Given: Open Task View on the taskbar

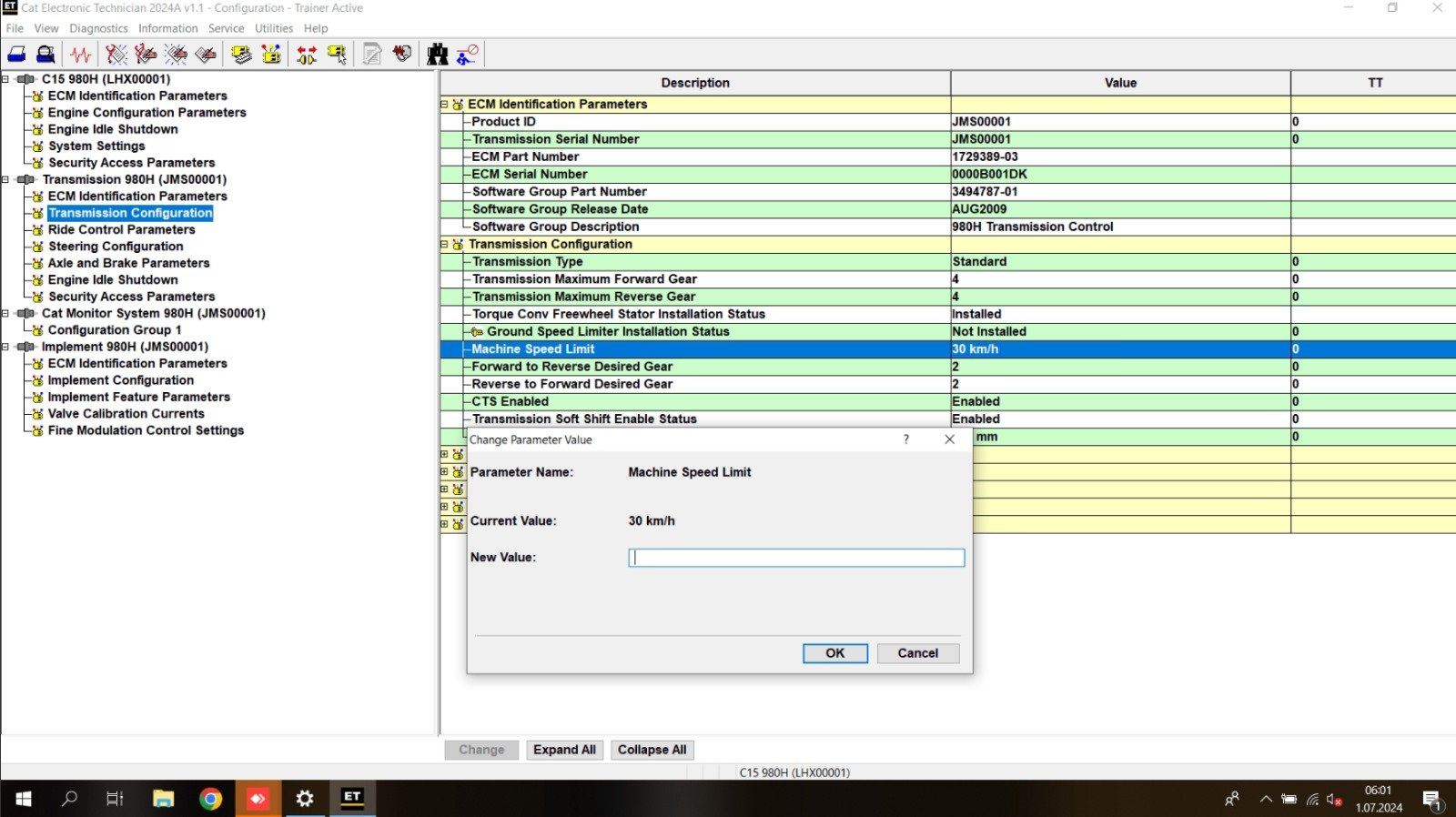Looking at the screenshot, I should coord(115,799).
